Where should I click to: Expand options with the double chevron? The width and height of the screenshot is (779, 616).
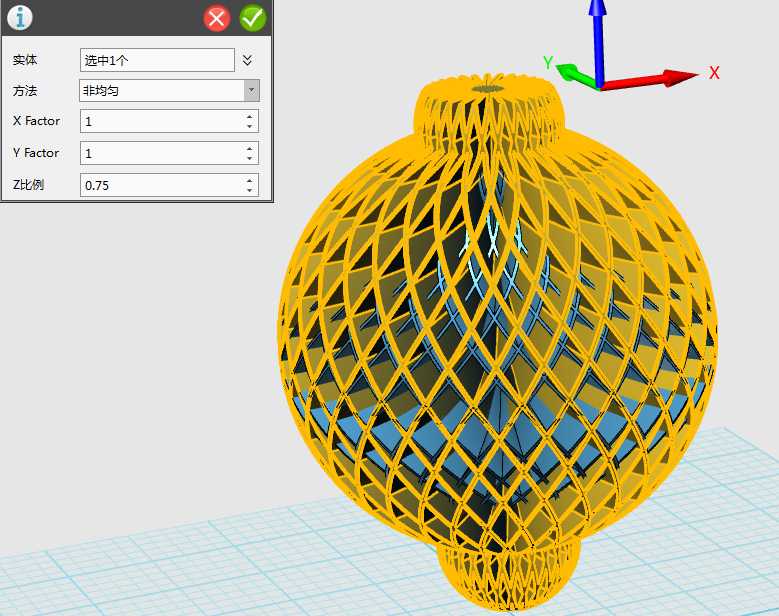tap(247, 60)
